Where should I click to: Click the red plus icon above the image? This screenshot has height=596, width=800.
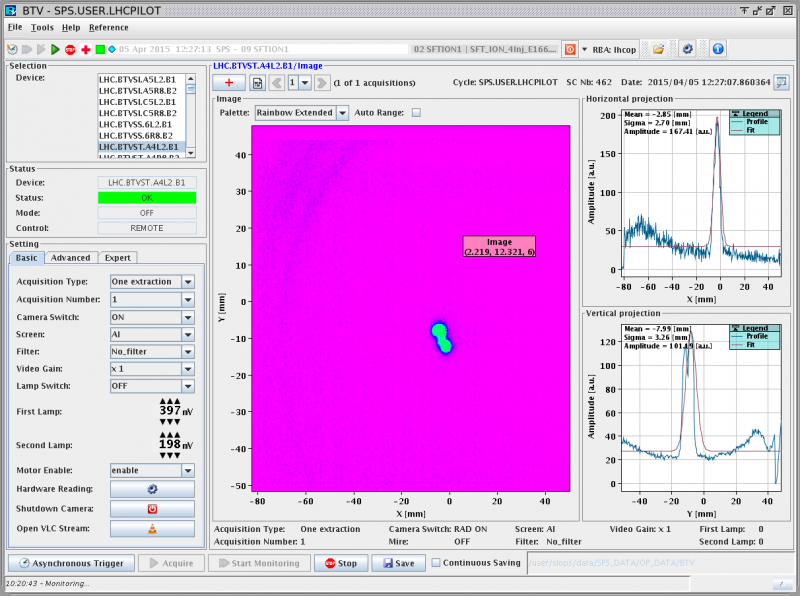click(229, 83)
